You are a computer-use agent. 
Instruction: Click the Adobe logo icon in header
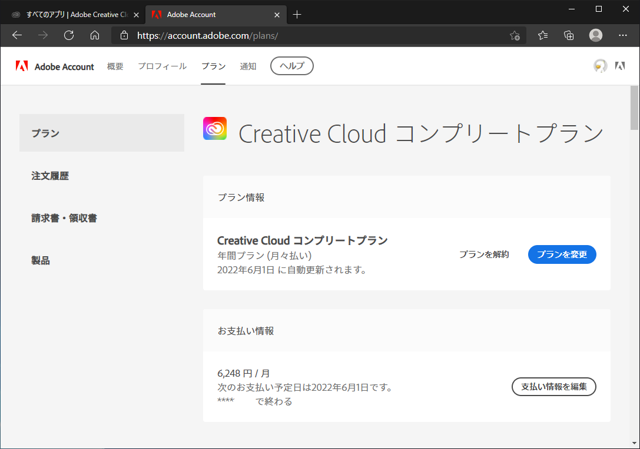620,66
